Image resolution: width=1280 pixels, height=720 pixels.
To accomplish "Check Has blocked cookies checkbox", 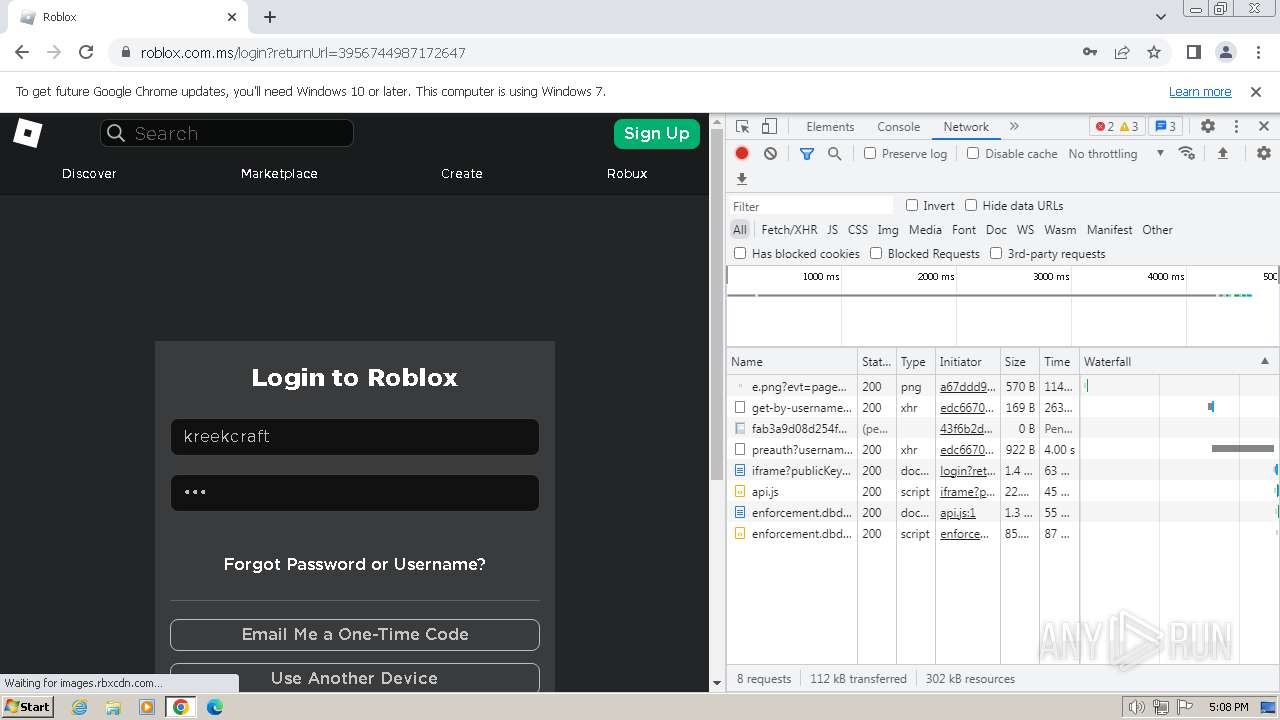I will (740, 253).
